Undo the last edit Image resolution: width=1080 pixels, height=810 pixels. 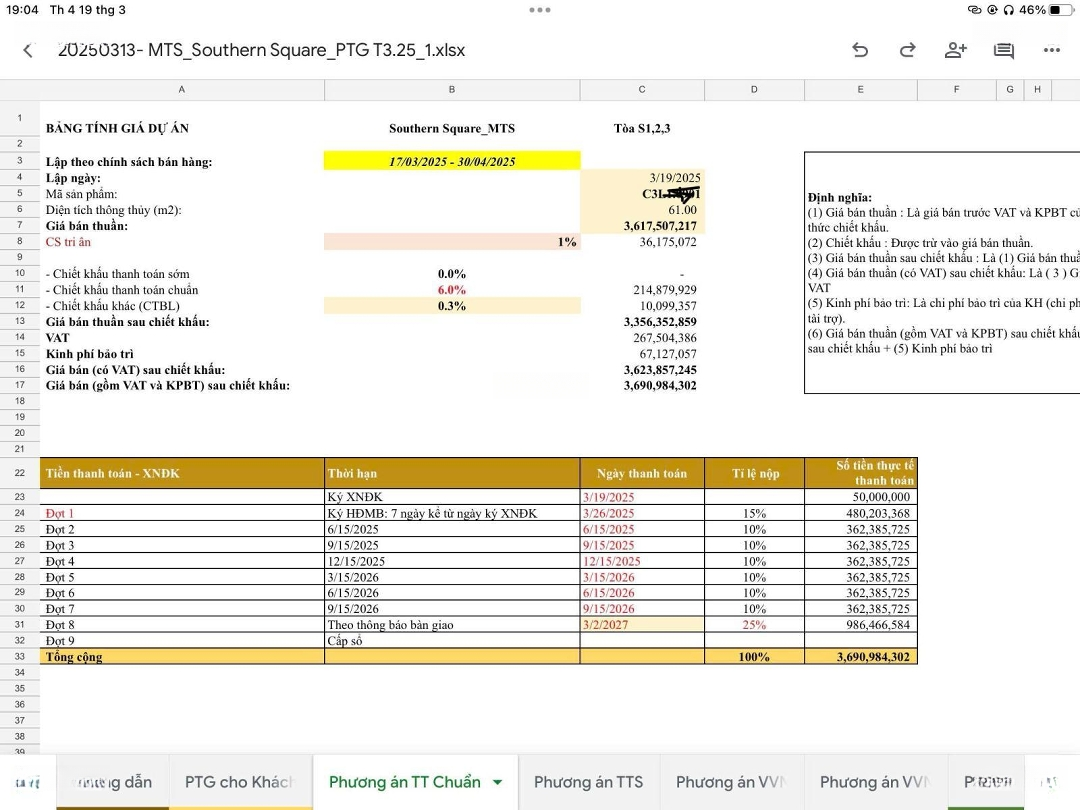click(x=859, y=50)
